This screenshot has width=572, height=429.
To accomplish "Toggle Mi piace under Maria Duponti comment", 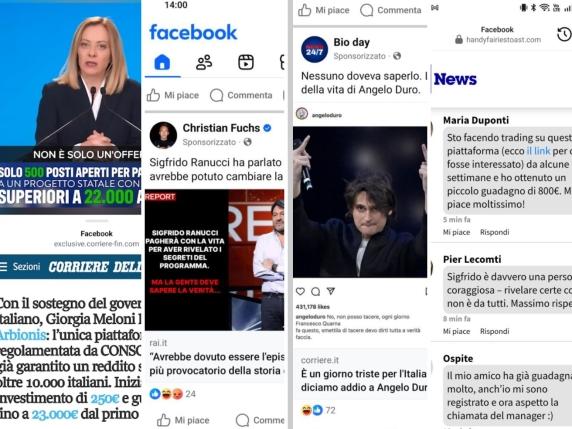I will (x=456, y=232).
